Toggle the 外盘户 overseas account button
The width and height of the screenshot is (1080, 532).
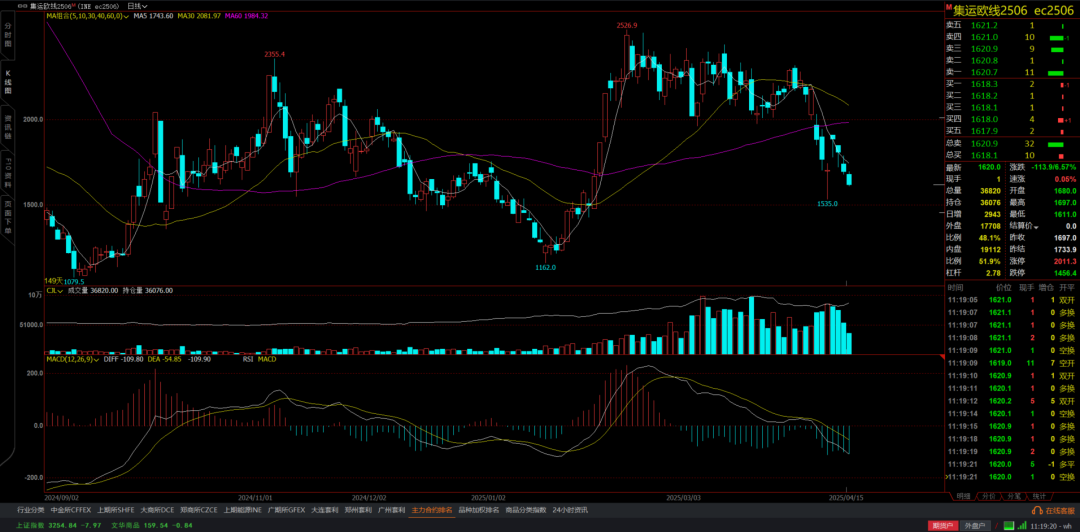(974, 524)
